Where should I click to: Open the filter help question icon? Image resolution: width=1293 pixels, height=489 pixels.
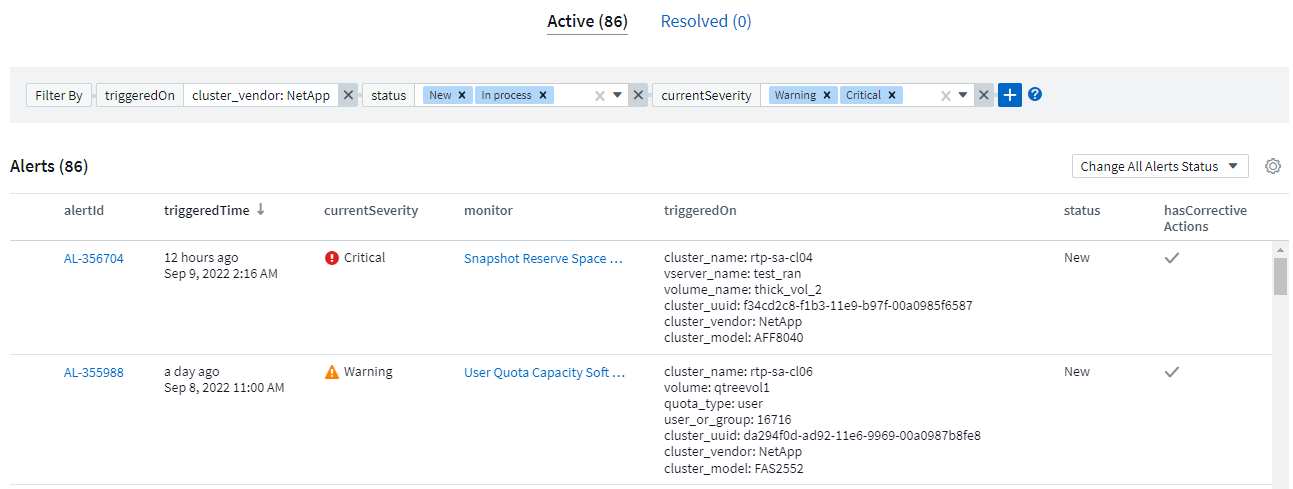point(1035,94)
